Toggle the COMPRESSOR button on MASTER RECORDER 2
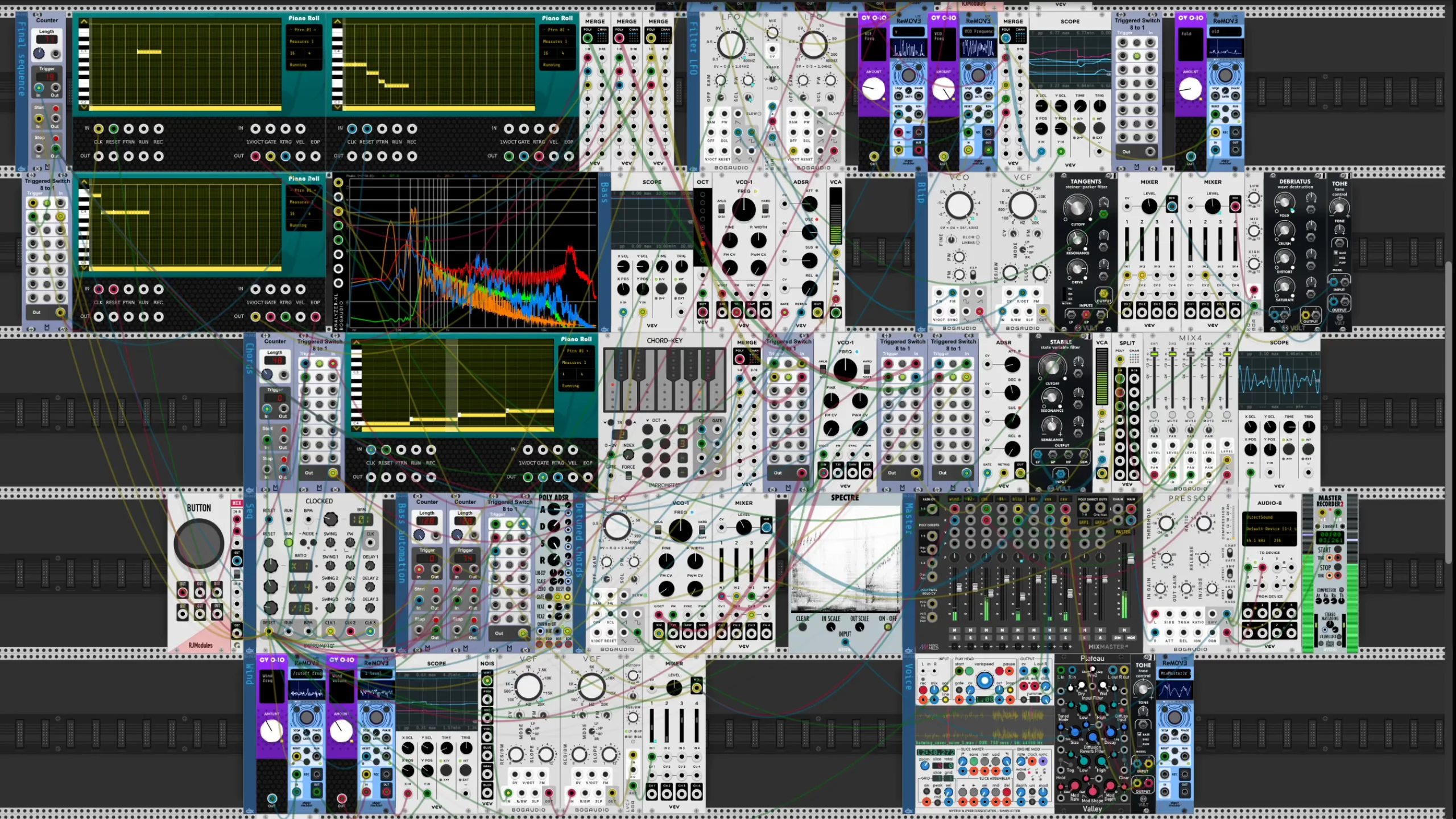Image resolution: width=1456 pixels, height=819 pixels. 1341,590
